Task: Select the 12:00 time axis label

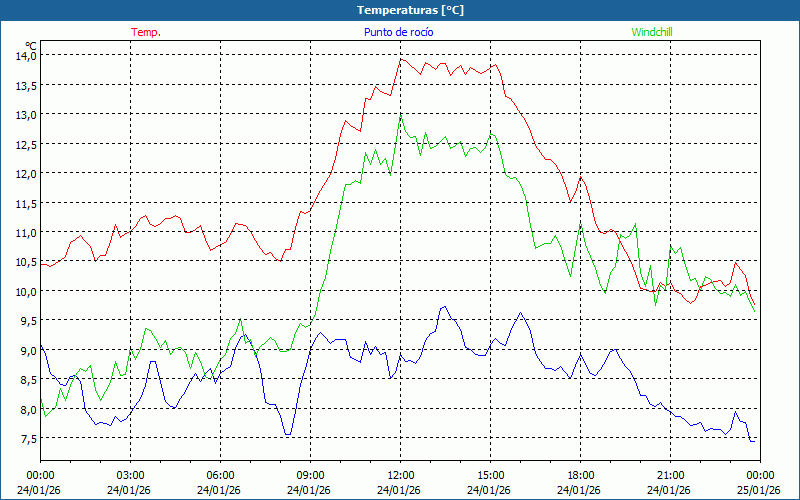Action: tap(400, 475)
